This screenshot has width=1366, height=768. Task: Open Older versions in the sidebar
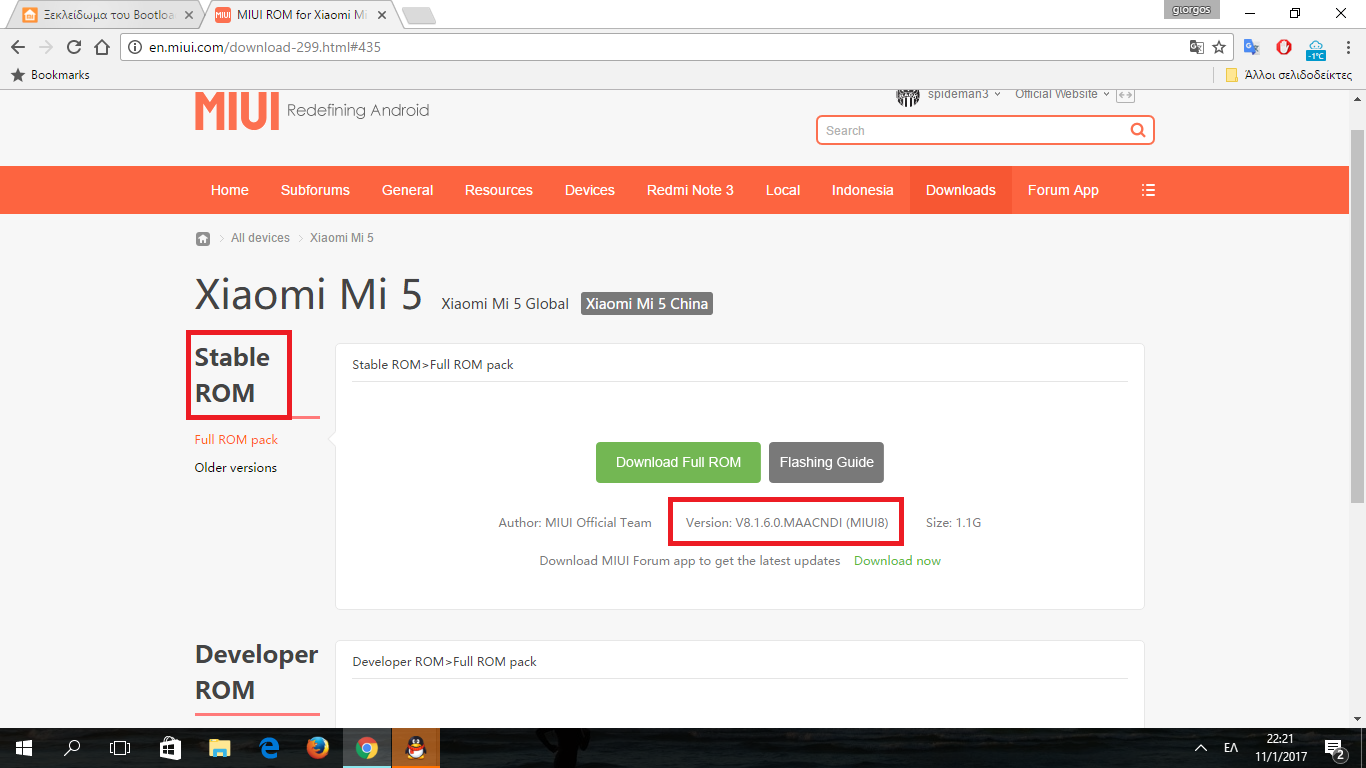click(236, 468)
